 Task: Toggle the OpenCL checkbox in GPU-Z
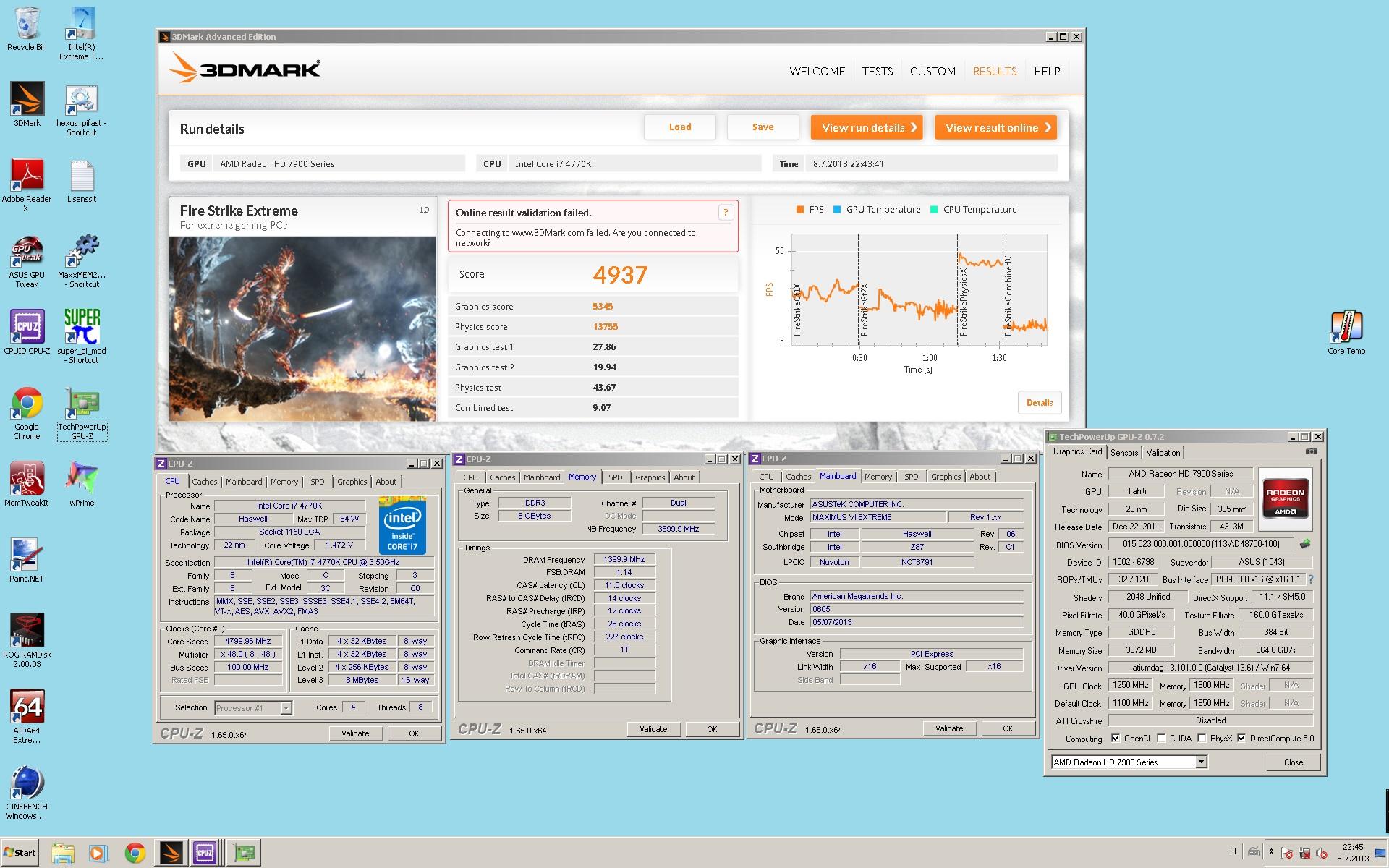[1116, 739]
